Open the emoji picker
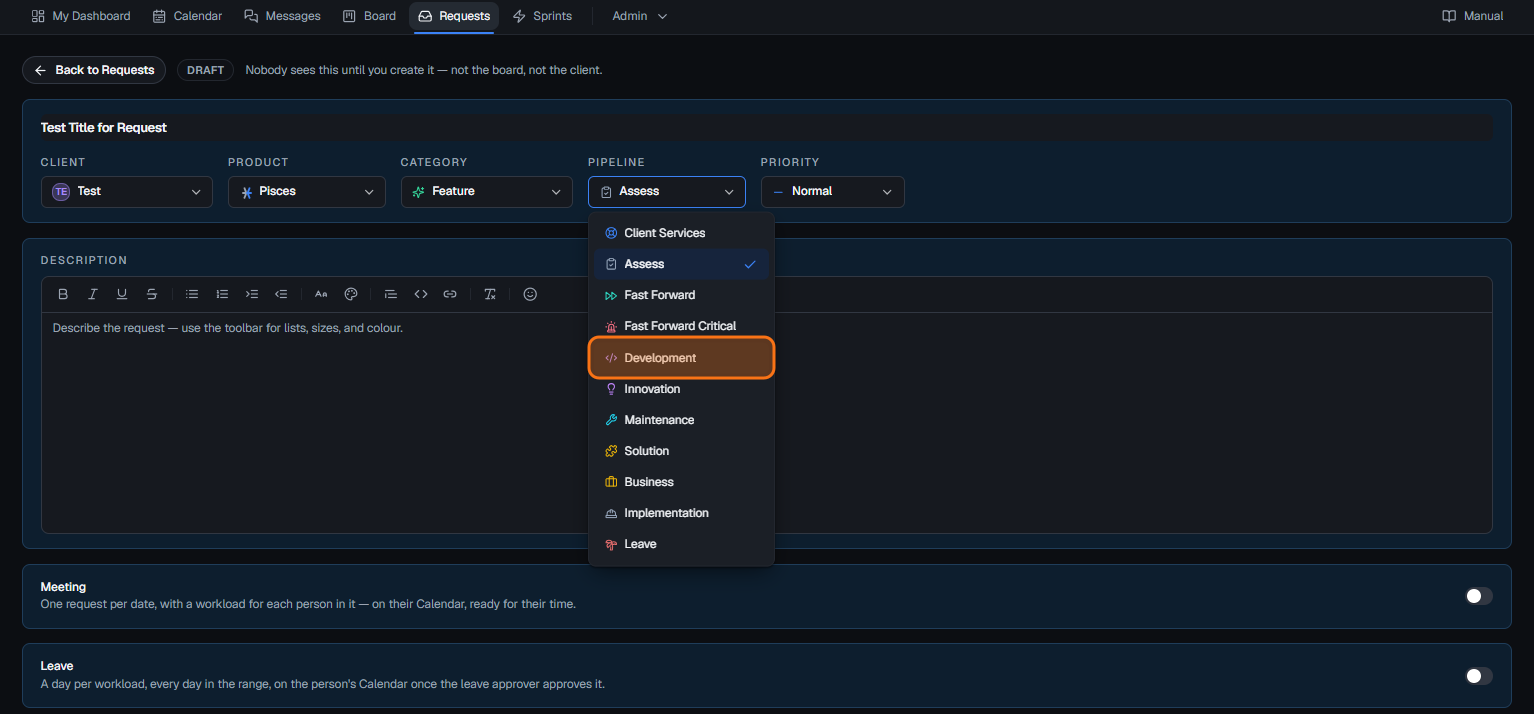This screenshot has height=714, width=1534. point(530,294)
